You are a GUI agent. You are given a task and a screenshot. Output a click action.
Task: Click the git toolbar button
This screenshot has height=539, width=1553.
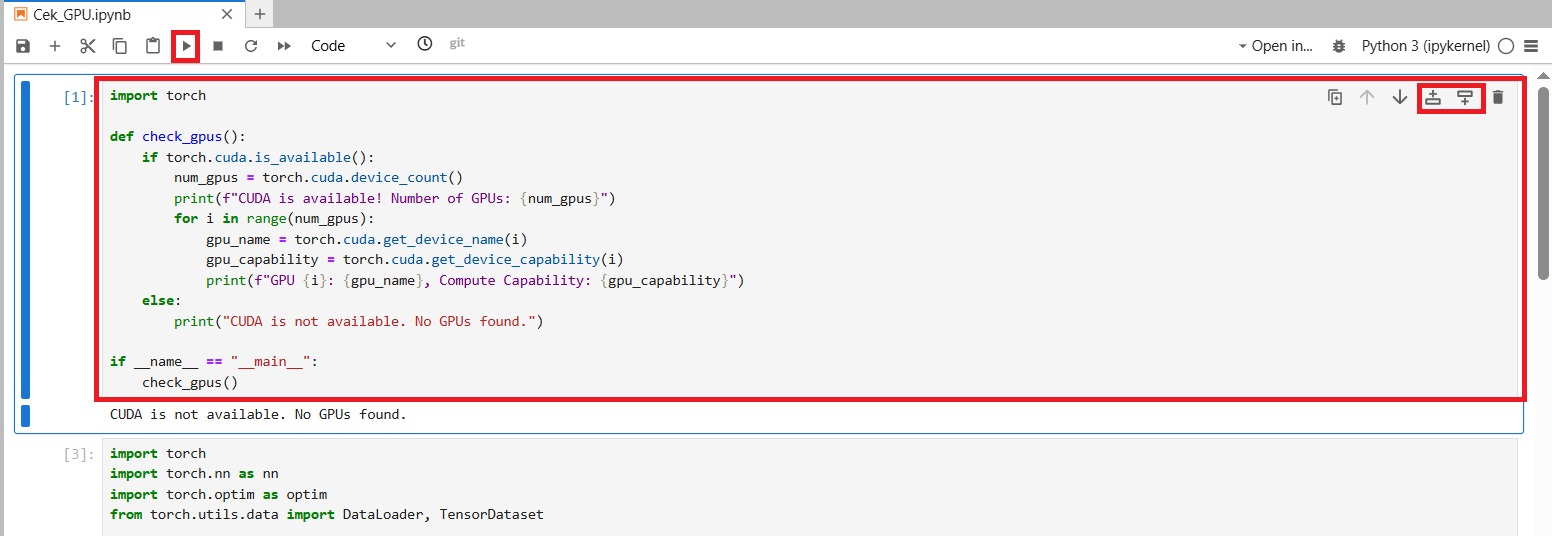[457, 44]
